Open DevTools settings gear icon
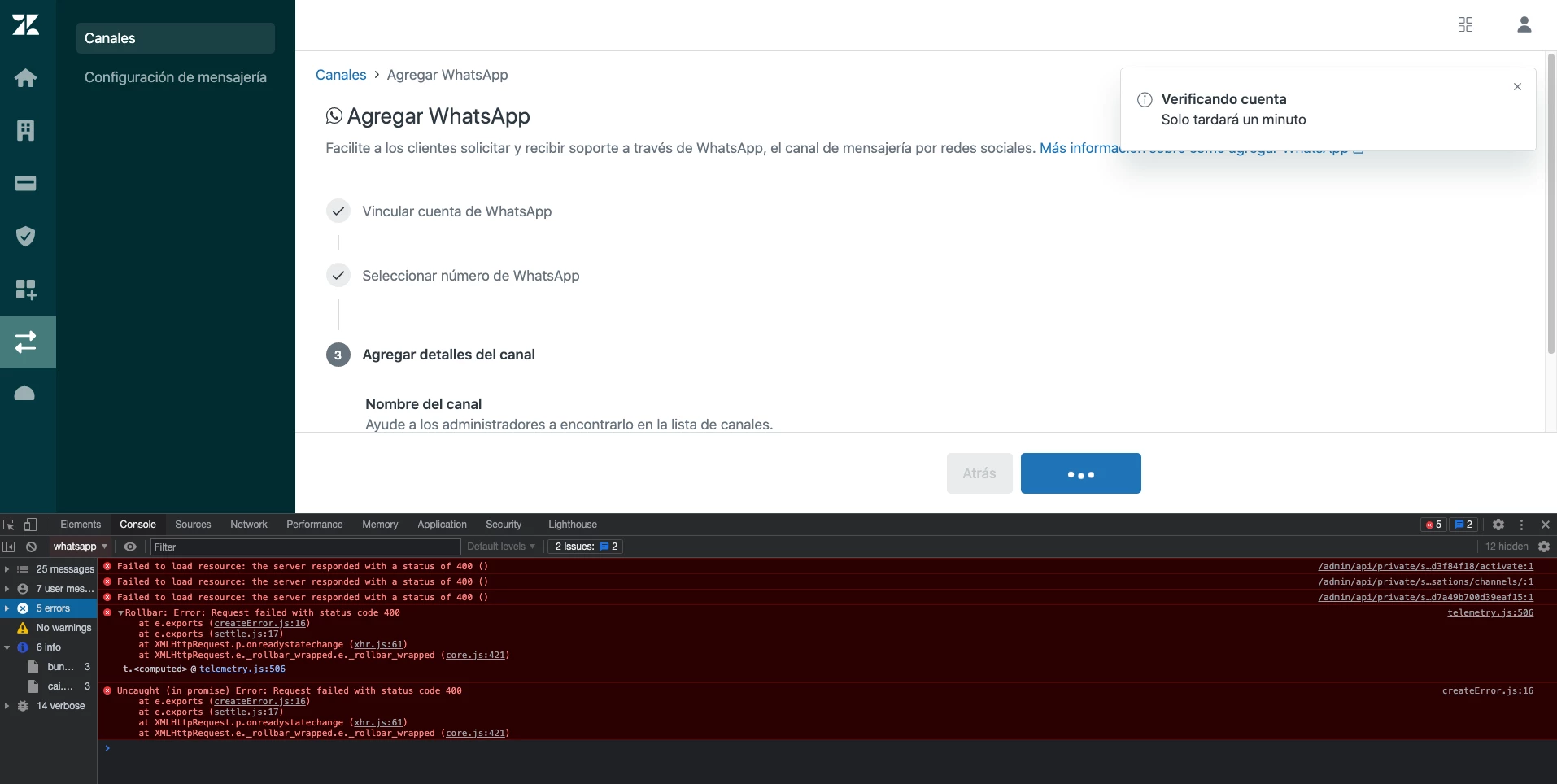The width and height of the screenshot is (1557, 784). click(x=1498, y=525)
